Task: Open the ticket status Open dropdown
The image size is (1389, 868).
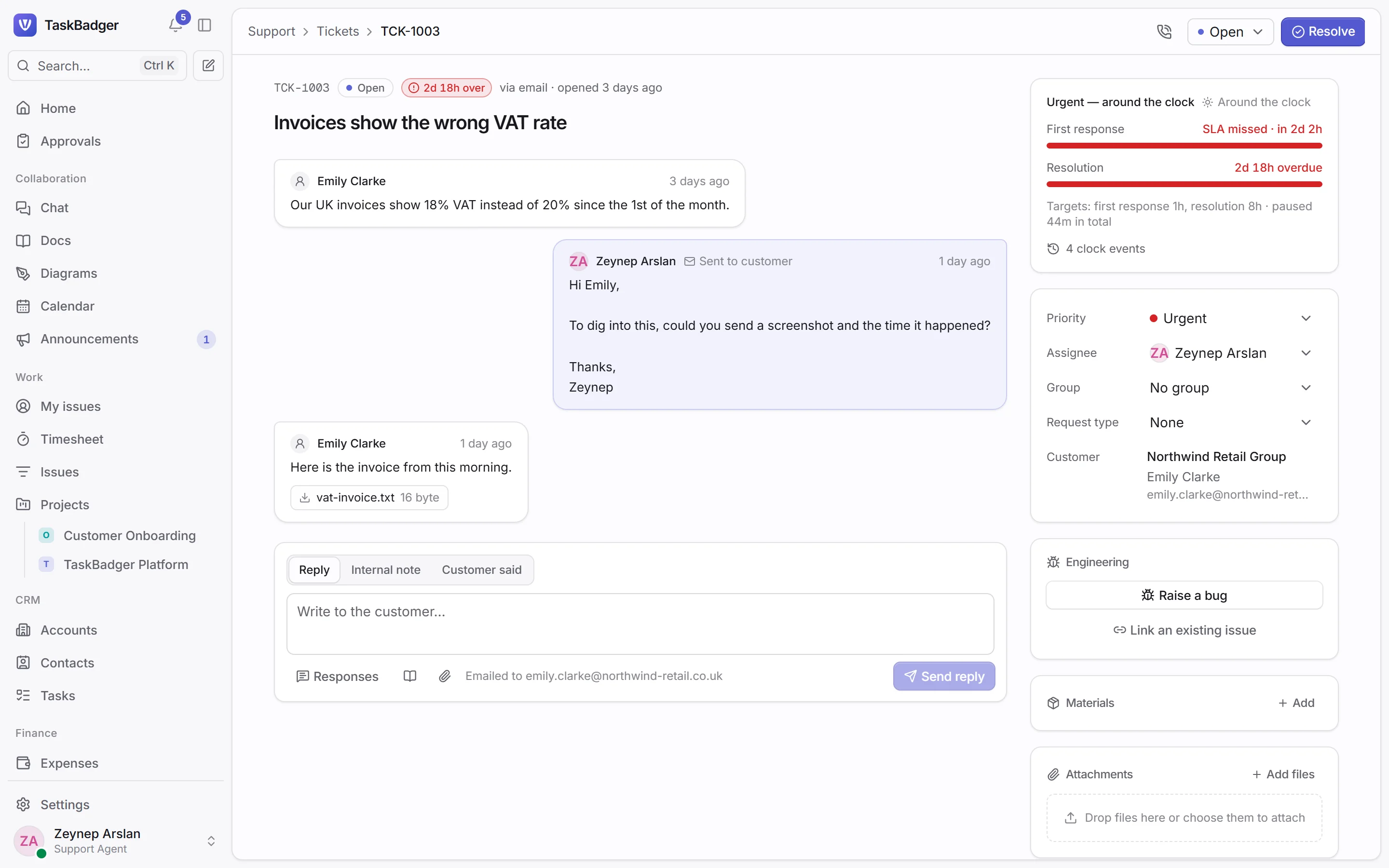Action: click(1230, 31)
